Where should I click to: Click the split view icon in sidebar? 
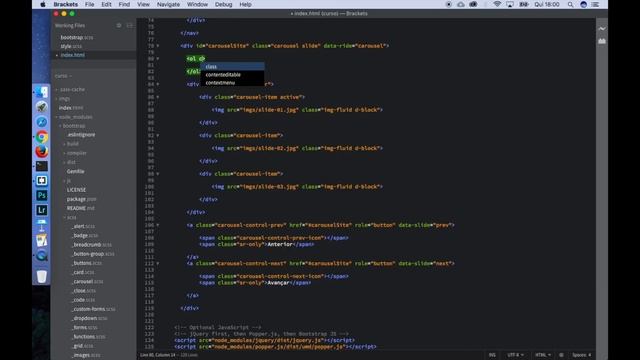click(129, 25)
